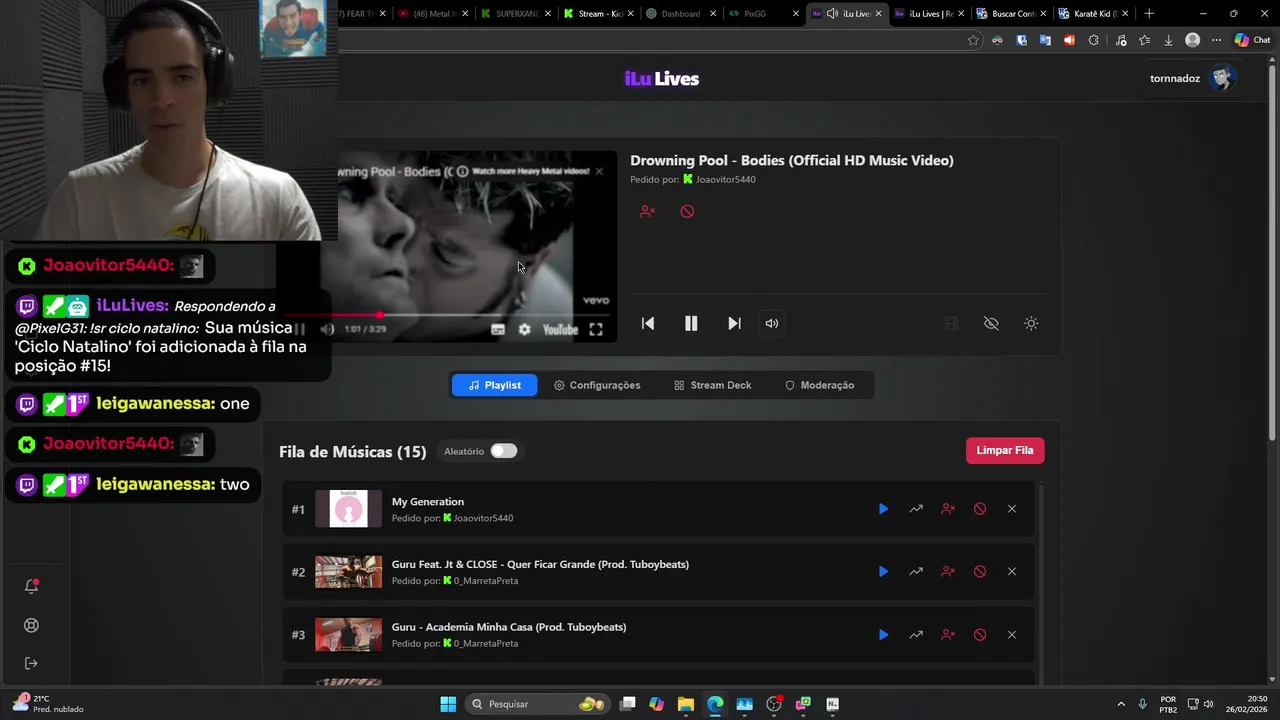Block Quer Ficar Grande song
This screenshot has width=1280, height=720.
click(980, 572)
